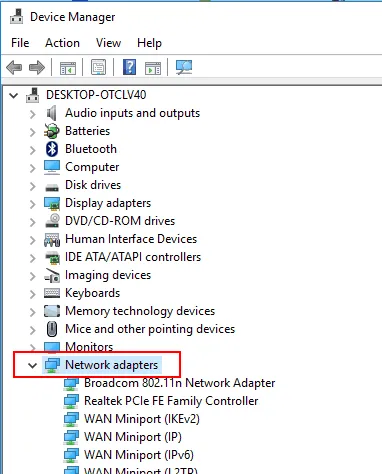
Task: Select the Monitors category label
Action: (89, 347)
